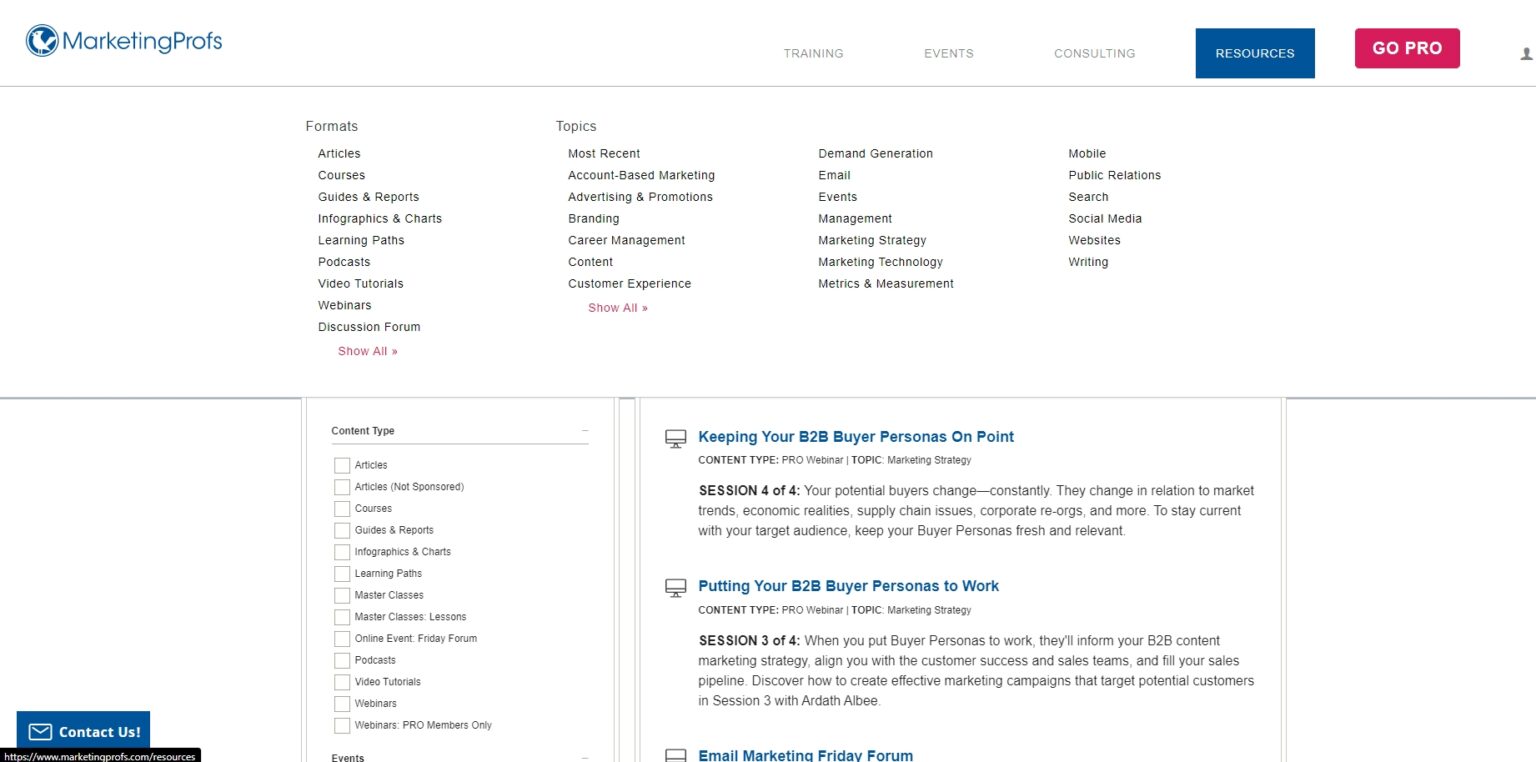Click the MarketingProfs logo

122,42
